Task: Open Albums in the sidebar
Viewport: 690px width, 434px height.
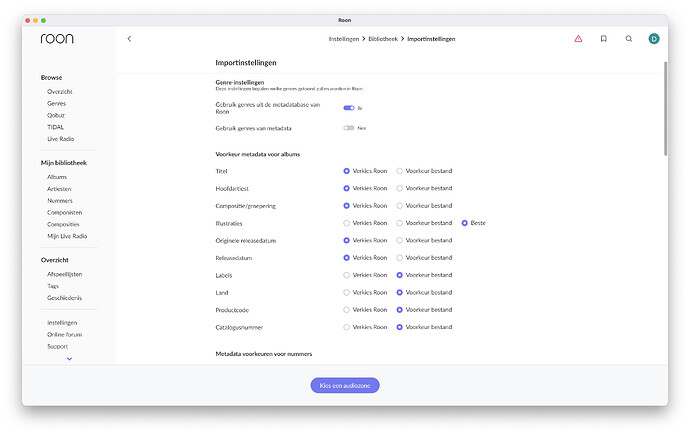Action: pos(57,176)
